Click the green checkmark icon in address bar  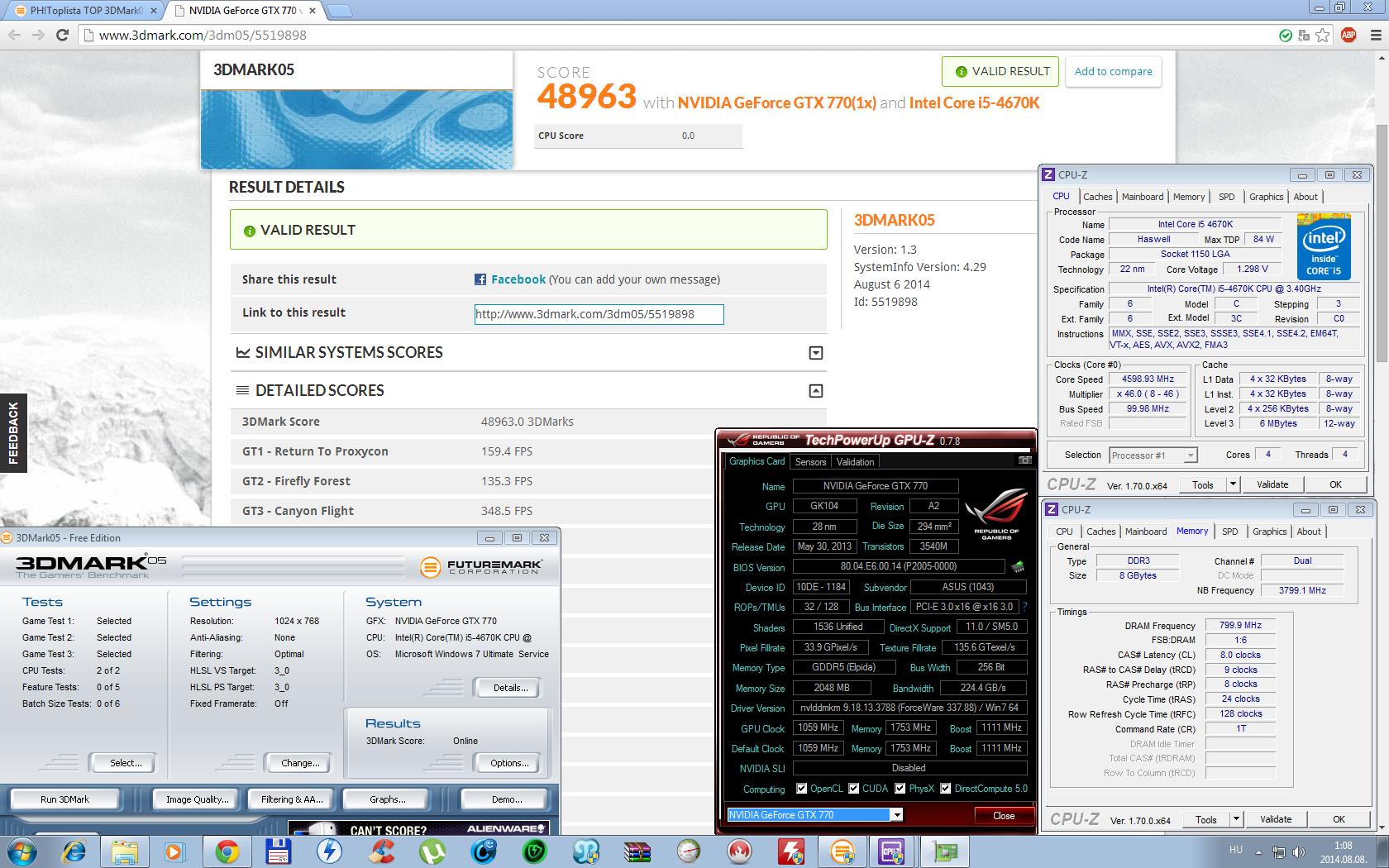[x=1285, y=35]
